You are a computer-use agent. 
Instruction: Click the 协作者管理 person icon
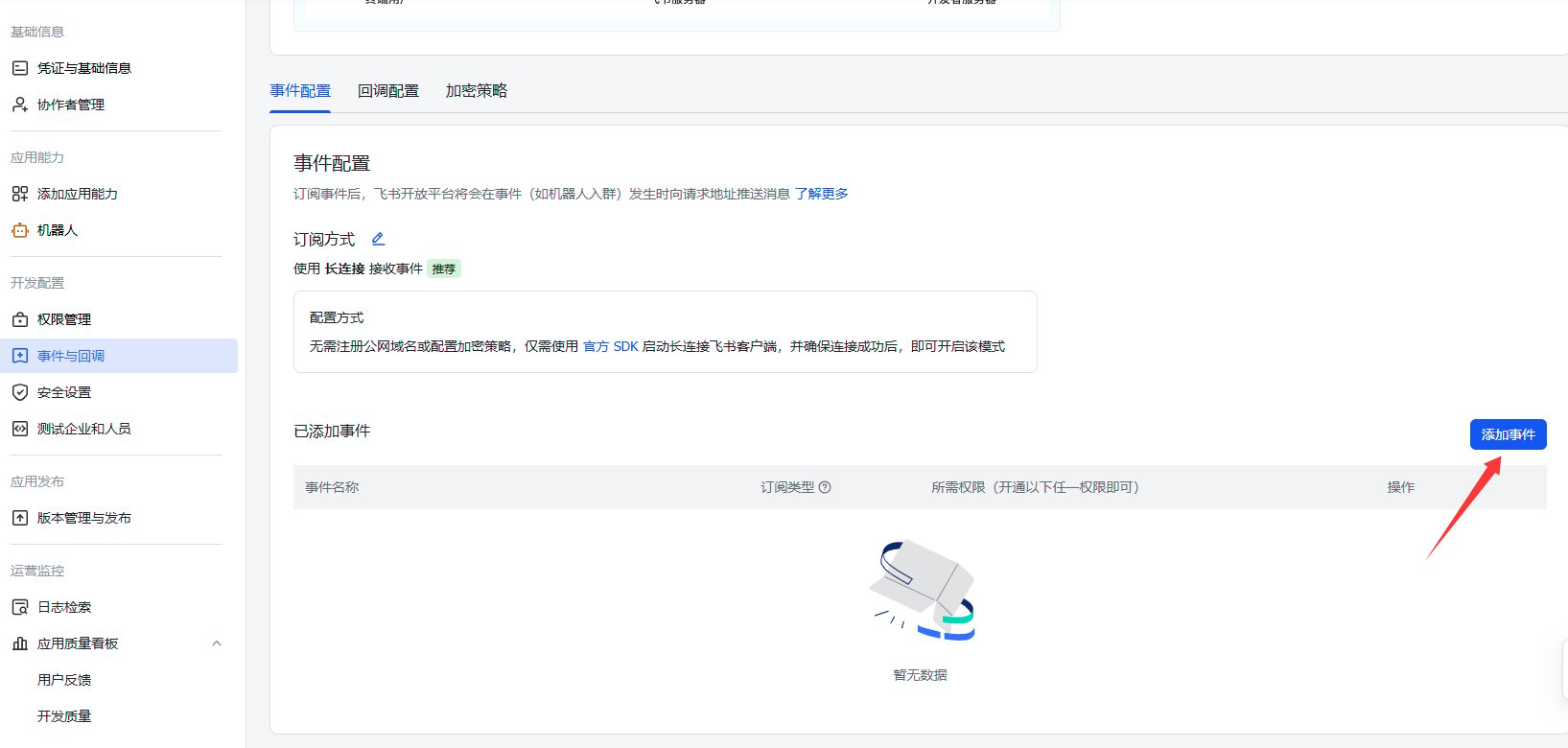(x=19, y=105)
